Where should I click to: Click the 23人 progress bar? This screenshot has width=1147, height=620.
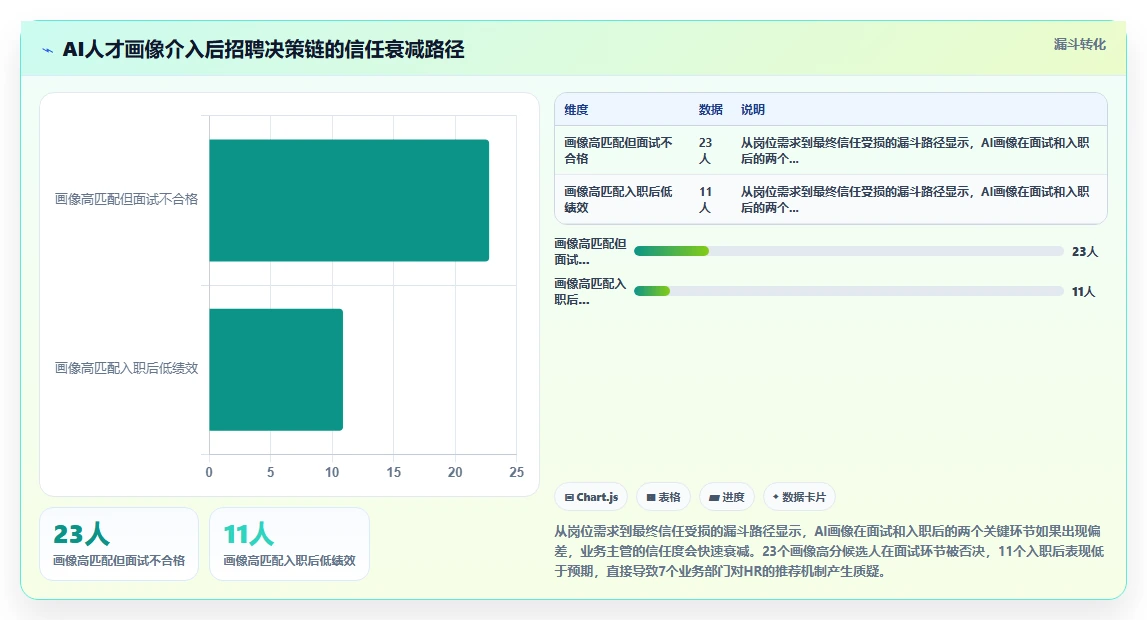point(849,252)
